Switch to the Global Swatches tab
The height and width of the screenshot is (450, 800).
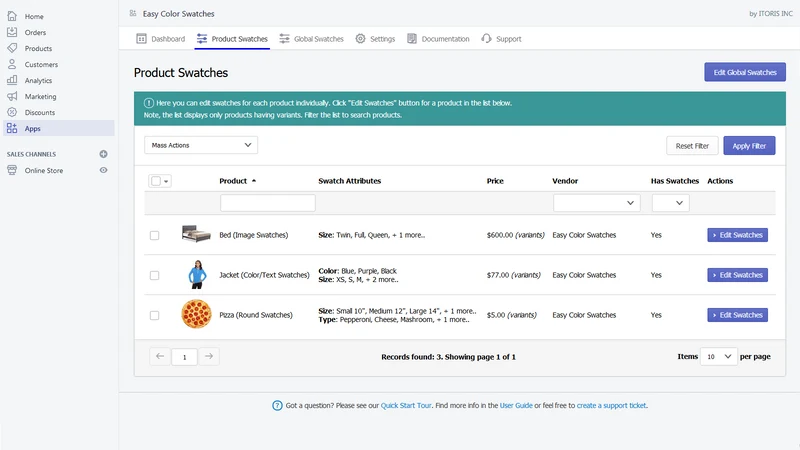pyautogui.click(x=311, y=39)
